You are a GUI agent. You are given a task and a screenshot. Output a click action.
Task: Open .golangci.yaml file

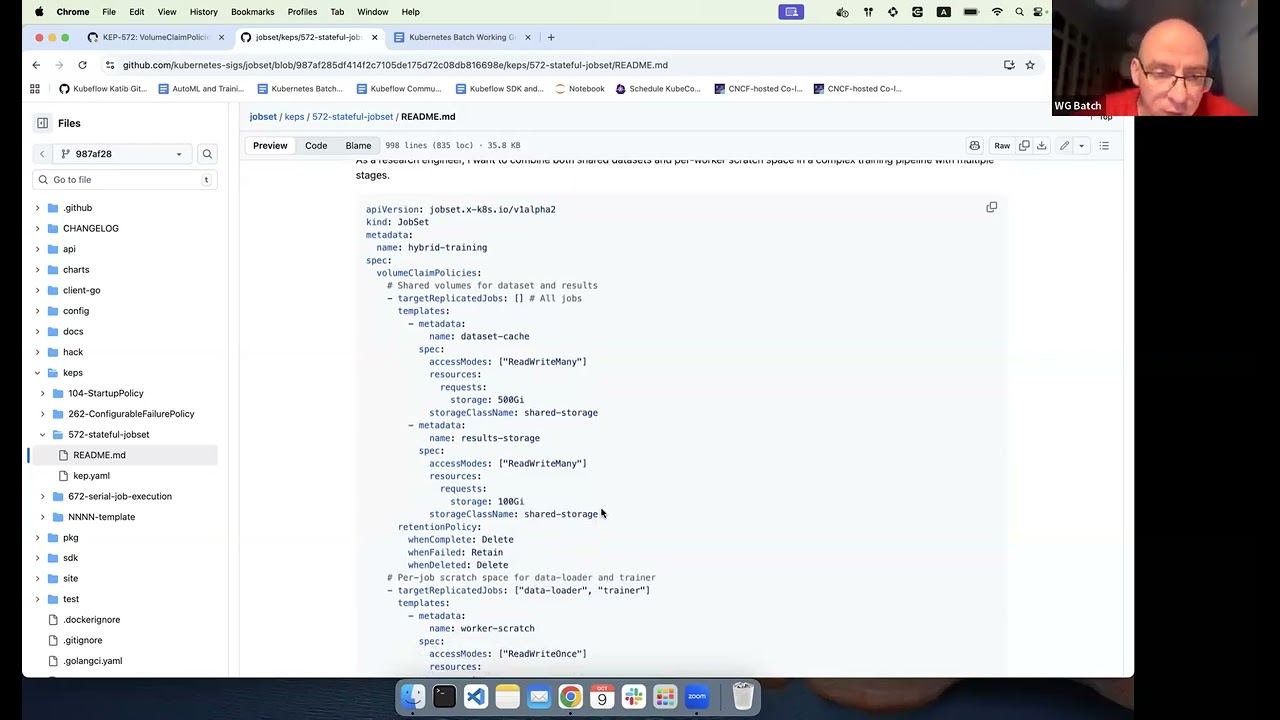tap(92, 661)
